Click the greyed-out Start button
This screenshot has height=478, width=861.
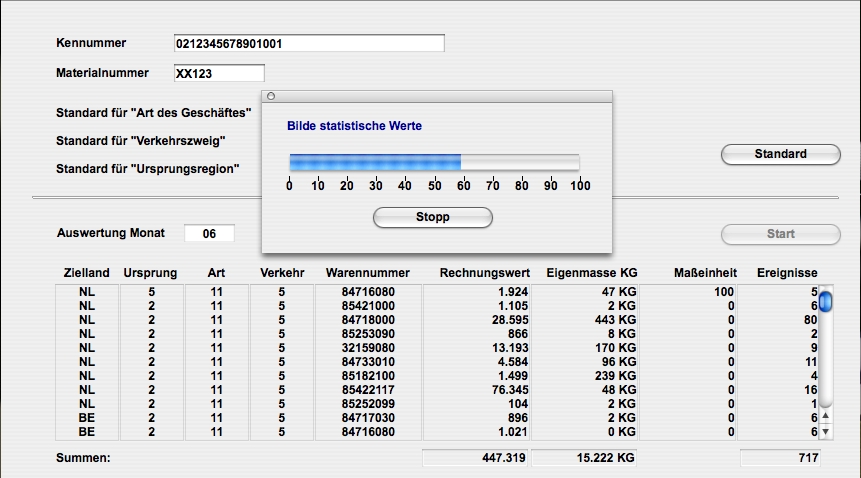click(x=780, y=234)
